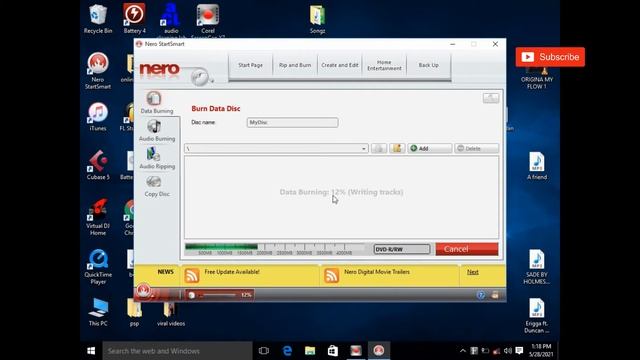The height and width of the screenshot is (360, 640).
Task: Open the Windows Start menu
Action: (x=91, y=351)
